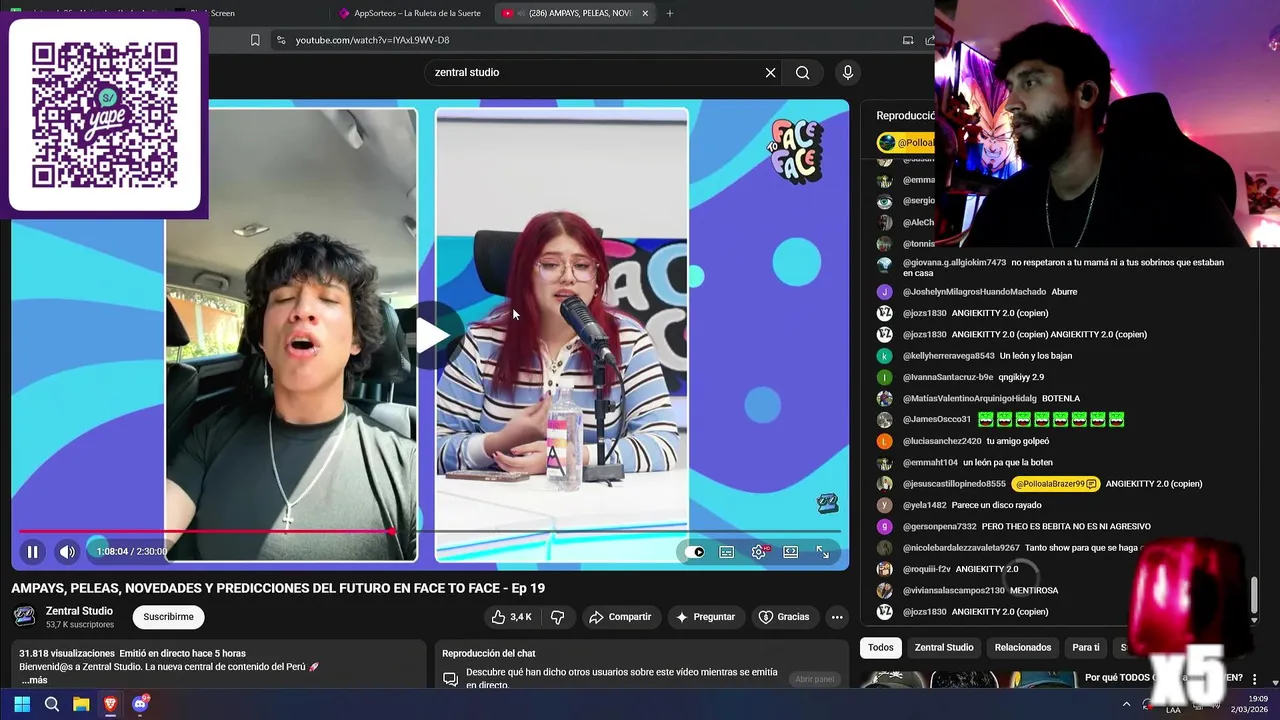Open Brave browser from the taskbar
Screen dimensions: 1280x720
110,705
